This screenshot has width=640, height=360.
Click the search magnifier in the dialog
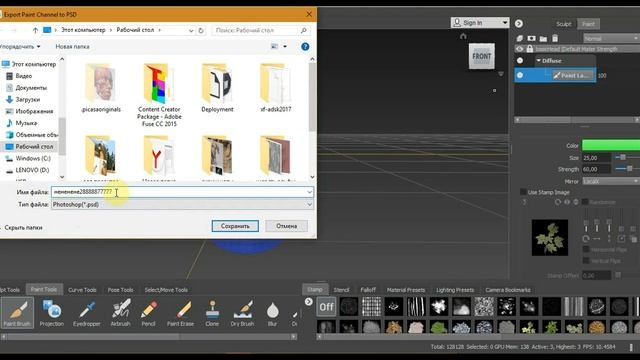click(303, 30)
